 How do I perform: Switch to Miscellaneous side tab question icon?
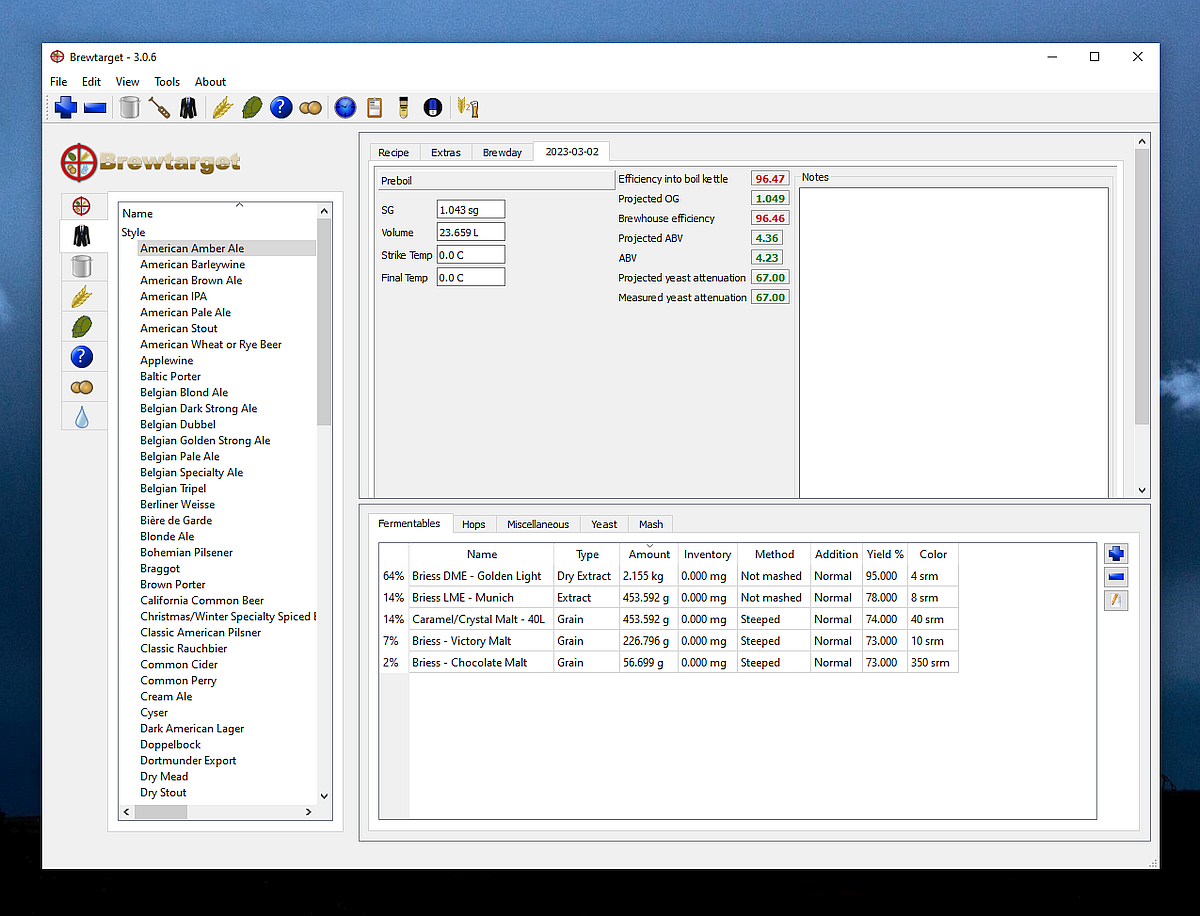[82, 356]
